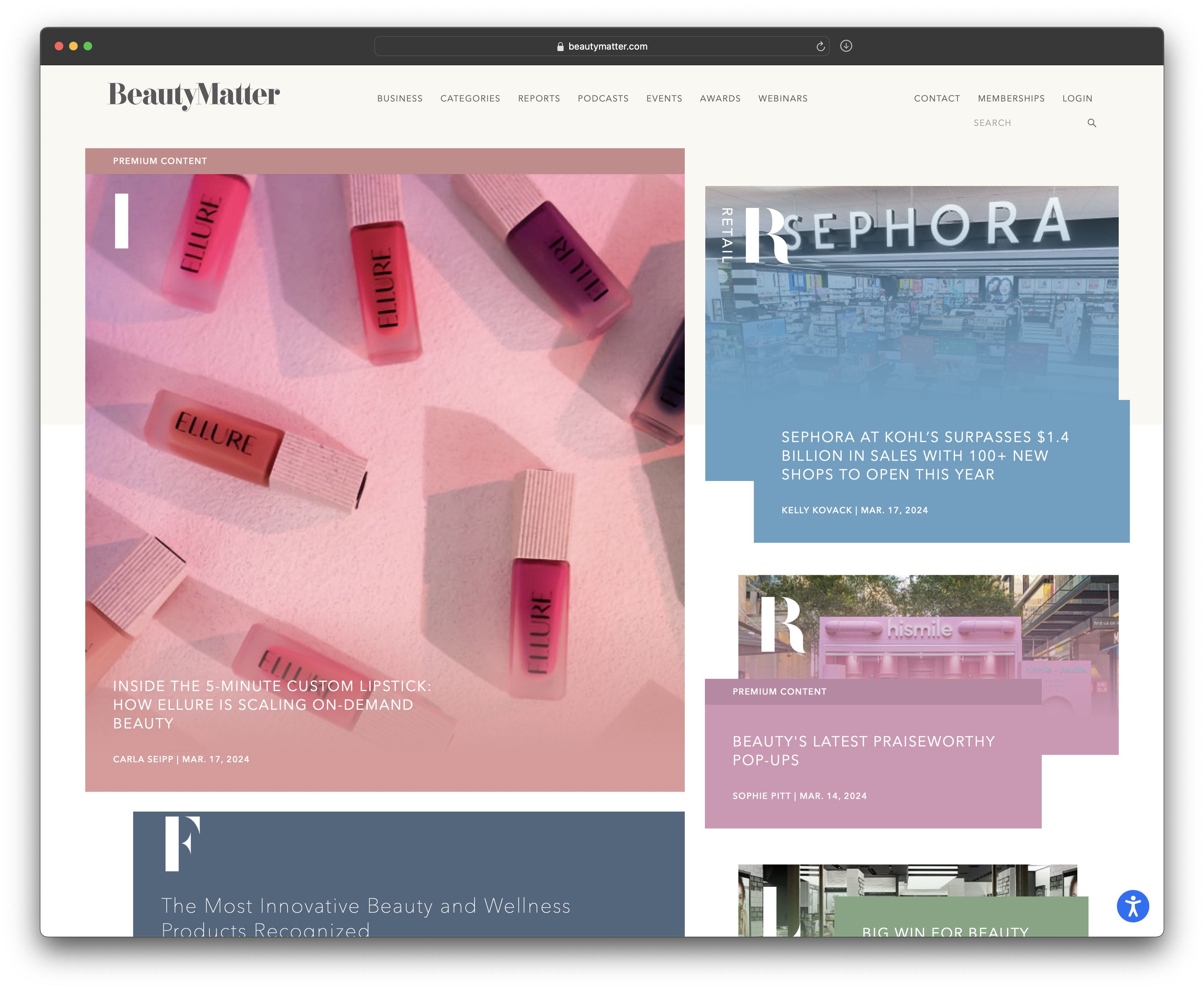The height and width of the screenshot is (990, 1204).
Task: Click Premium Content label above Ellure article
Action: coord(160,162)
